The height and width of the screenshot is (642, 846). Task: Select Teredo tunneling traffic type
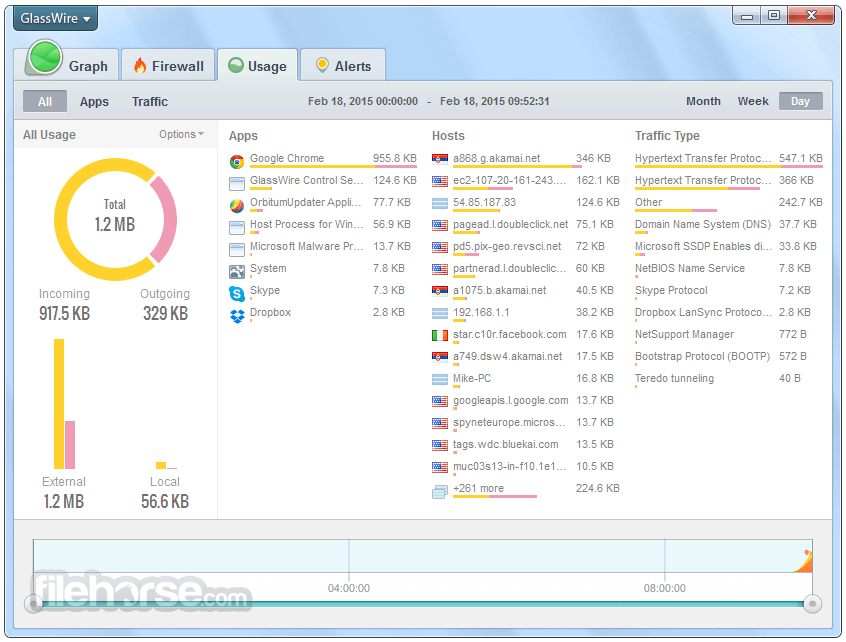point(729,380)
